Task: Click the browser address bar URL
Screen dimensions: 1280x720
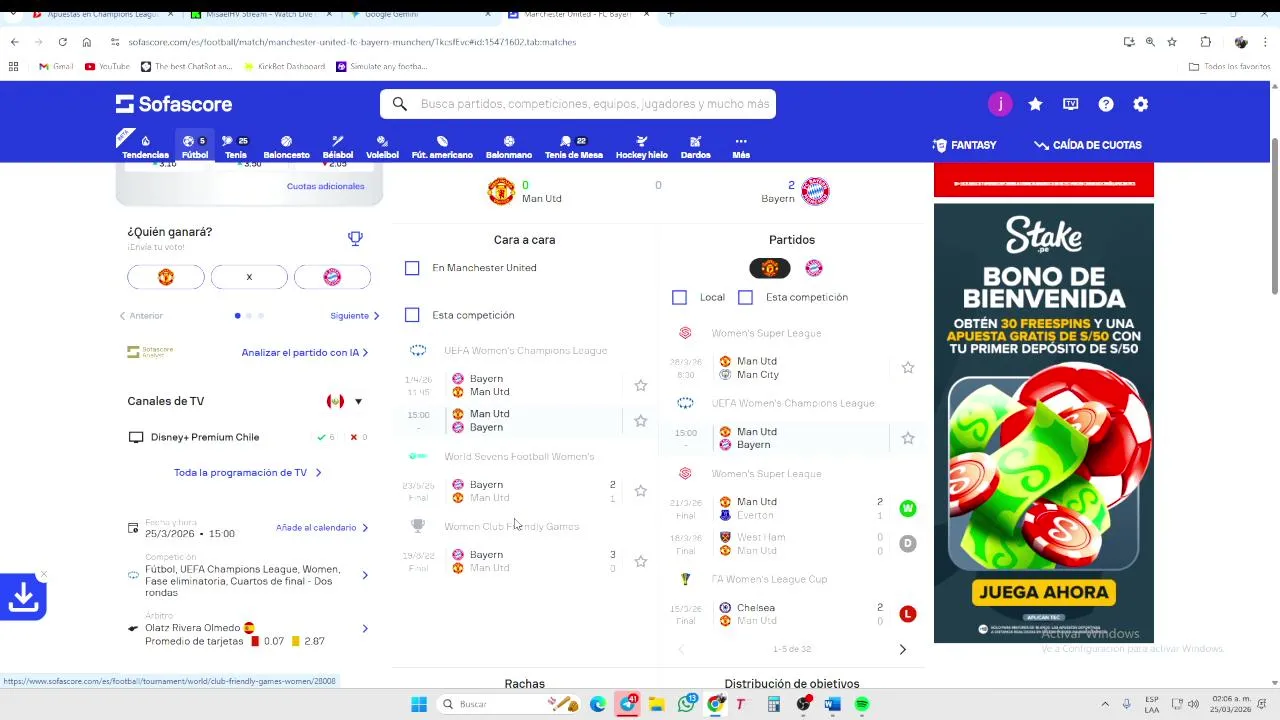Action: pyautogui.click(x=352, y=42)
